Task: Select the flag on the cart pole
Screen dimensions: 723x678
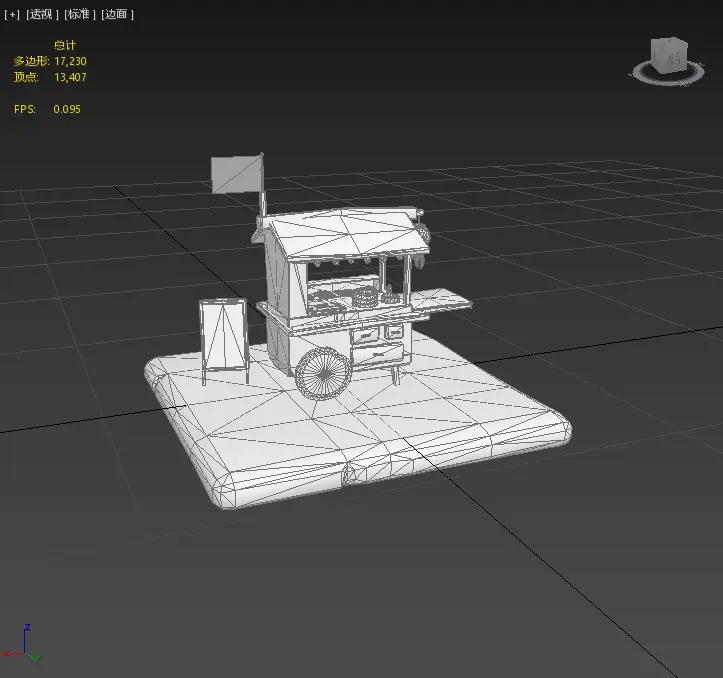Action: (x=237, y=174)
